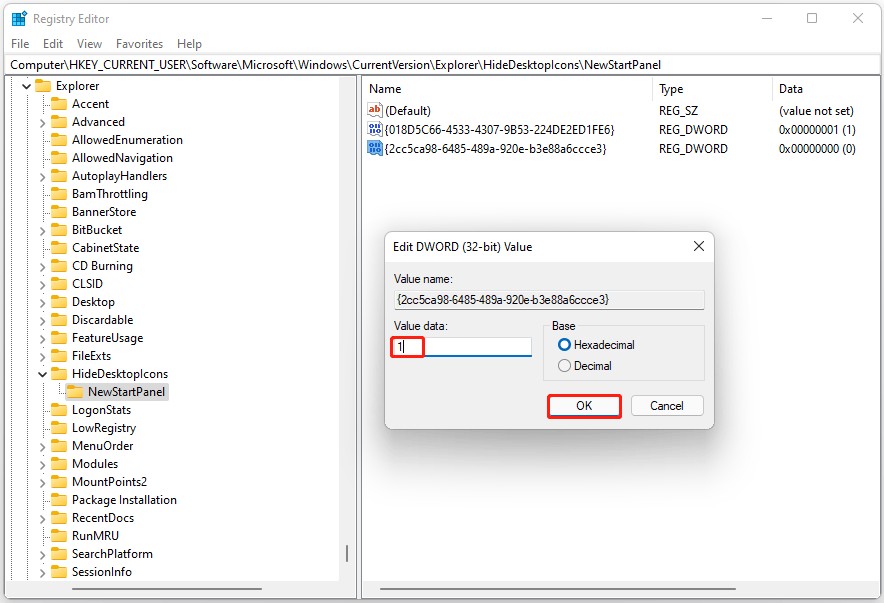Click the 0x00000001 (1) data cell
Viewport: 884px width, 603px height.
tap(817, 130)
